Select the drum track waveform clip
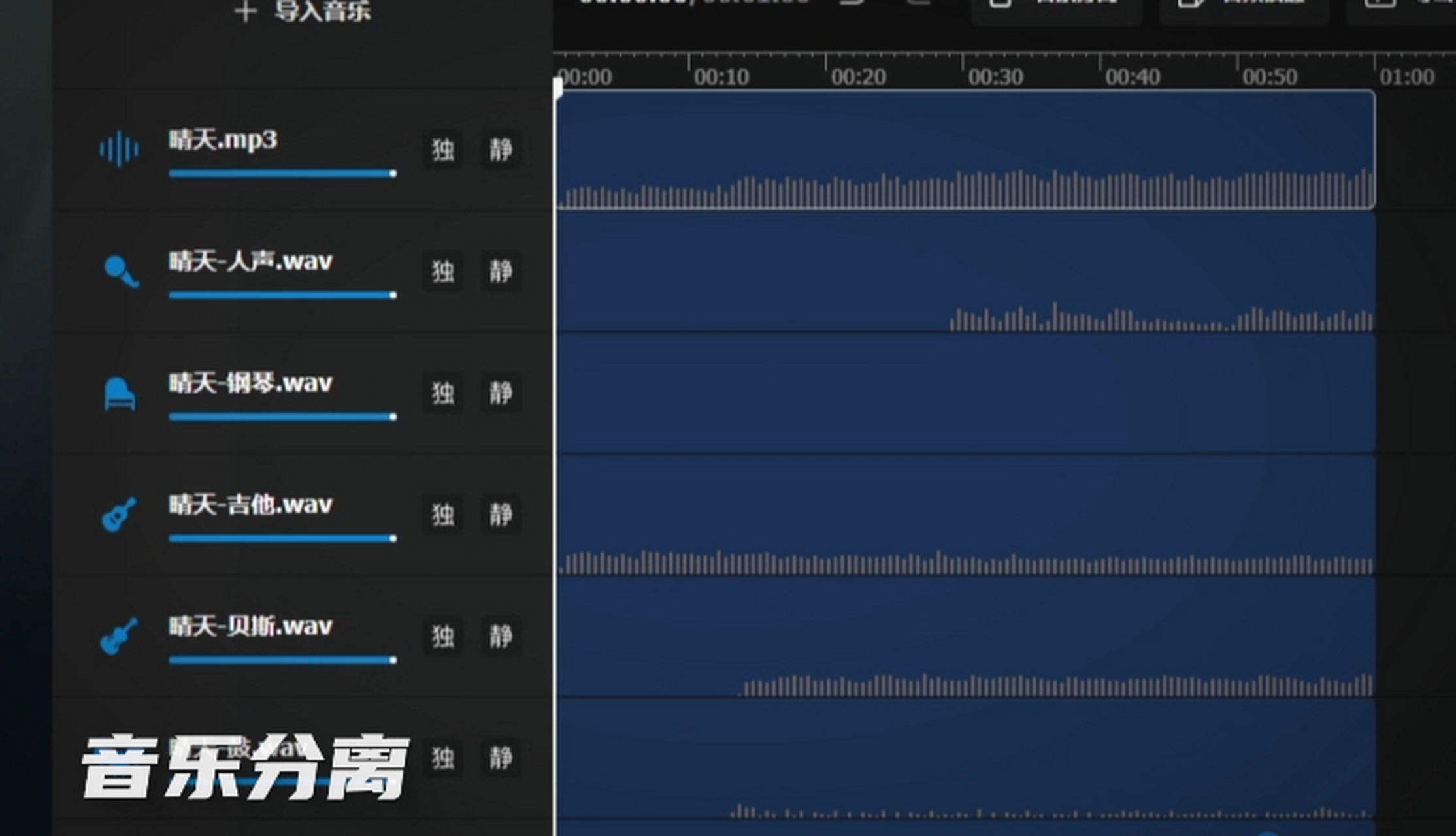 pyautogui.click(x=966, y=759)
